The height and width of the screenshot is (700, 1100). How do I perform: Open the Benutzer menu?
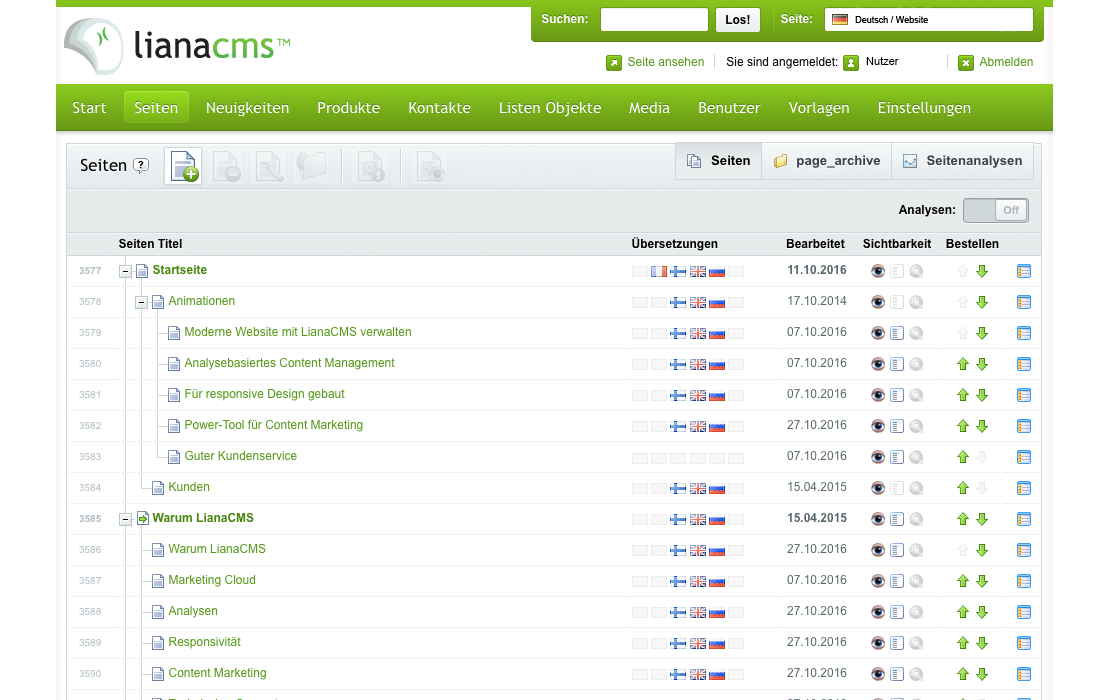click(729, 107)
